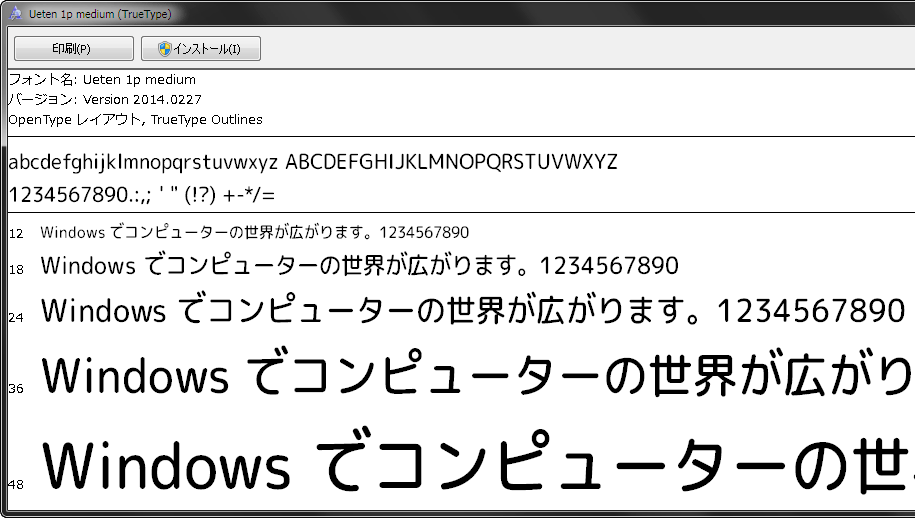
Task: Click the line 'バージョン: Version 2014.0227'
Action: coord(105,99)
